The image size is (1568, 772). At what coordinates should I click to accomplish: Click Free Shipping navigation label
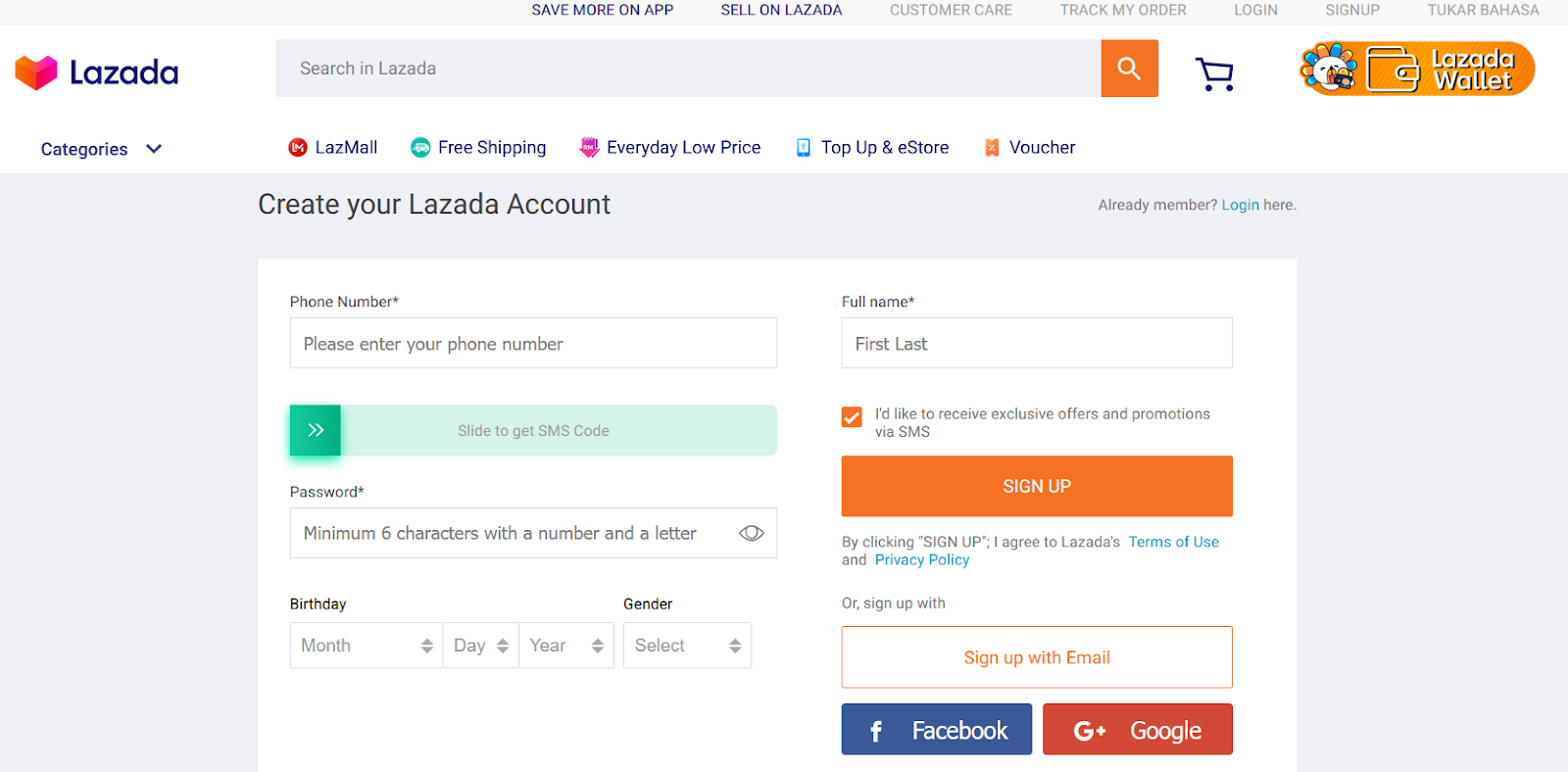click(492, 148)
